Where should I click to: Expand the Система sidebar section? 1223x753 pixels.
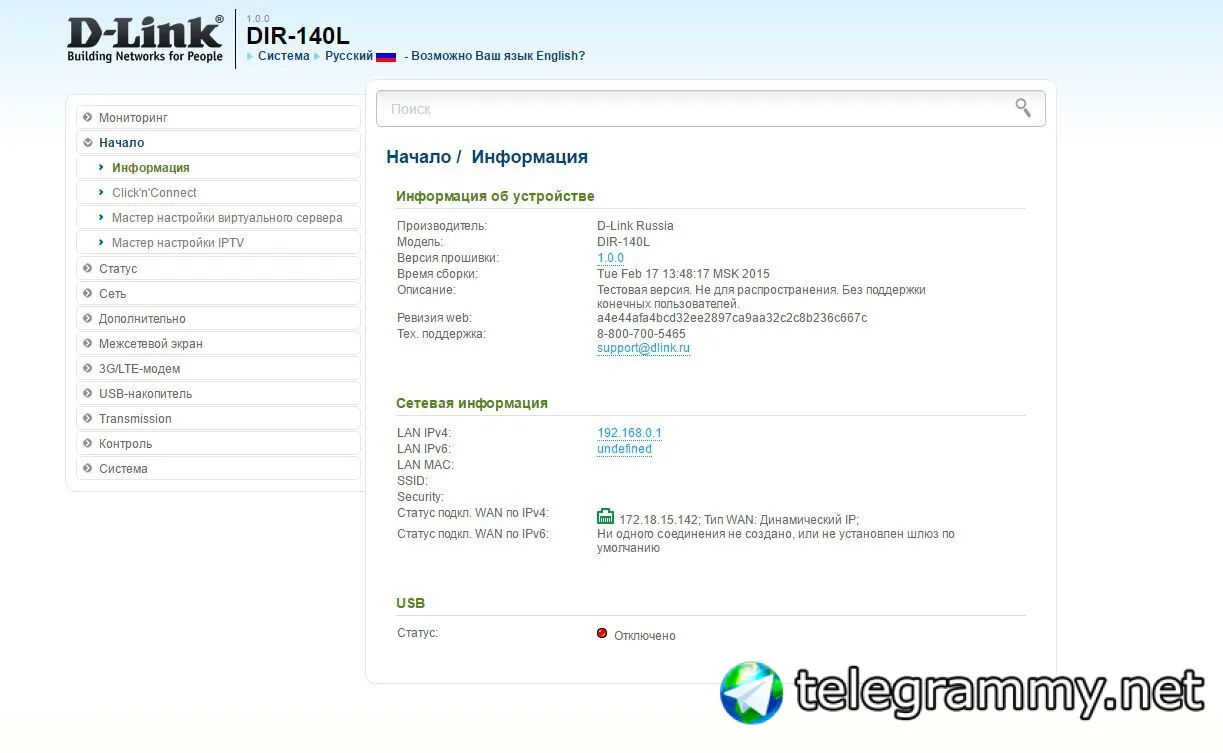218,469
